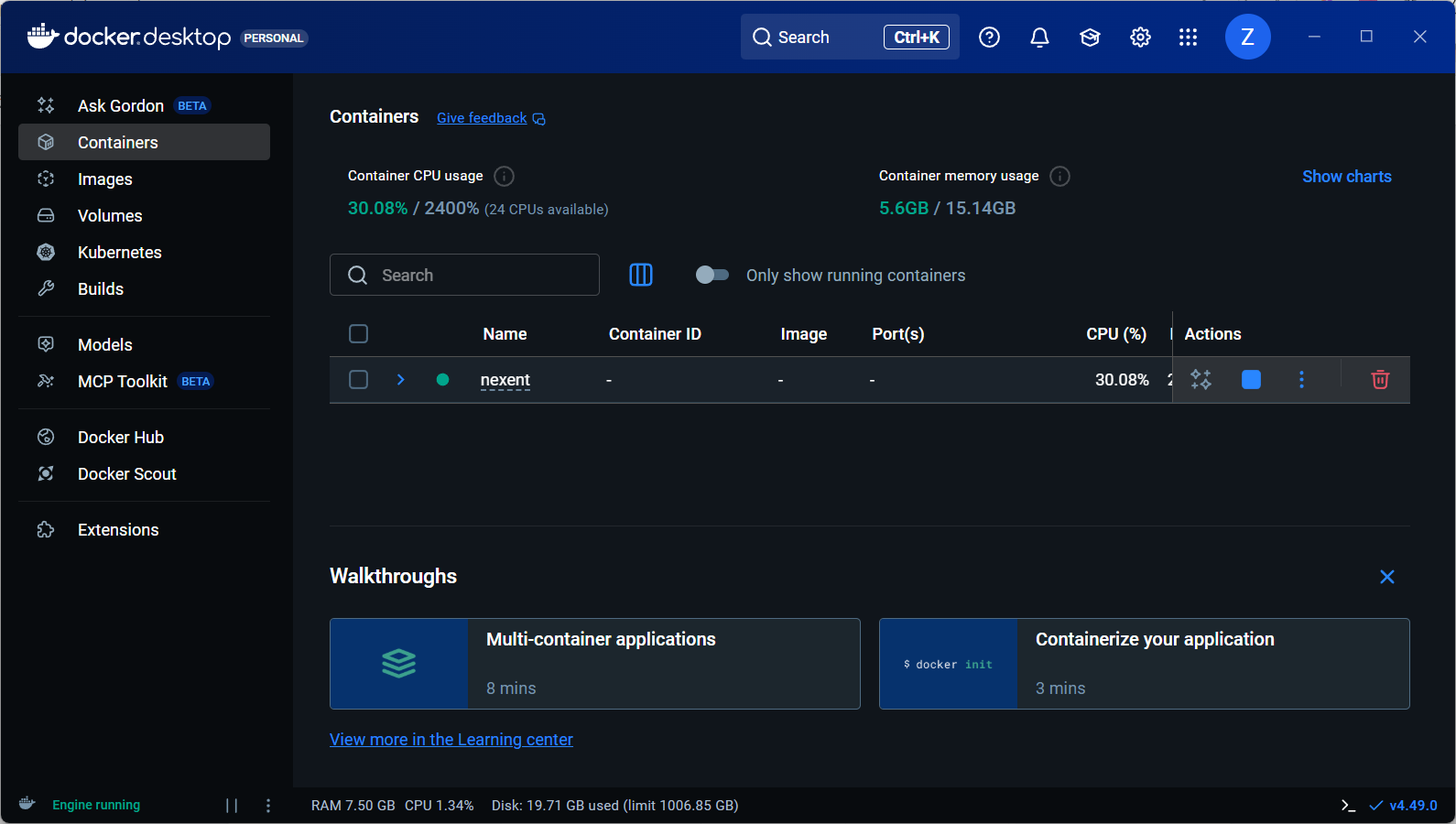This screenshot has height=824, width=1456.
Task: Click the Disk usage status entry
Action: (x=614, y=806)
